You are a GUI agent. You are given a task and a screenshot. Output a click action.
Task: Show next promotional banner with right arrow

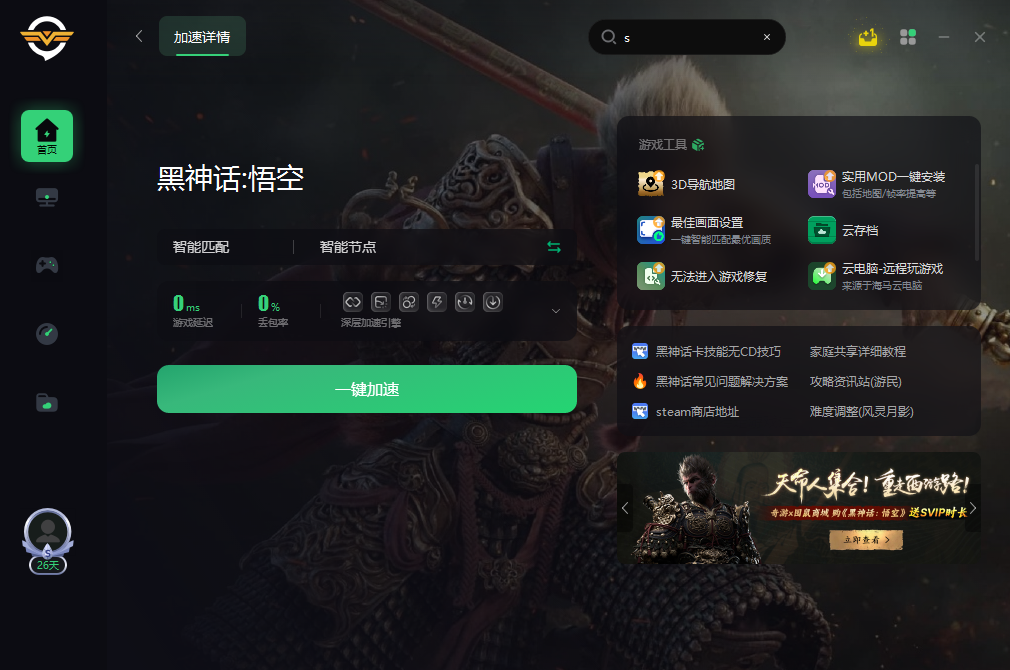pyautogui.click(x=973, y=508)
